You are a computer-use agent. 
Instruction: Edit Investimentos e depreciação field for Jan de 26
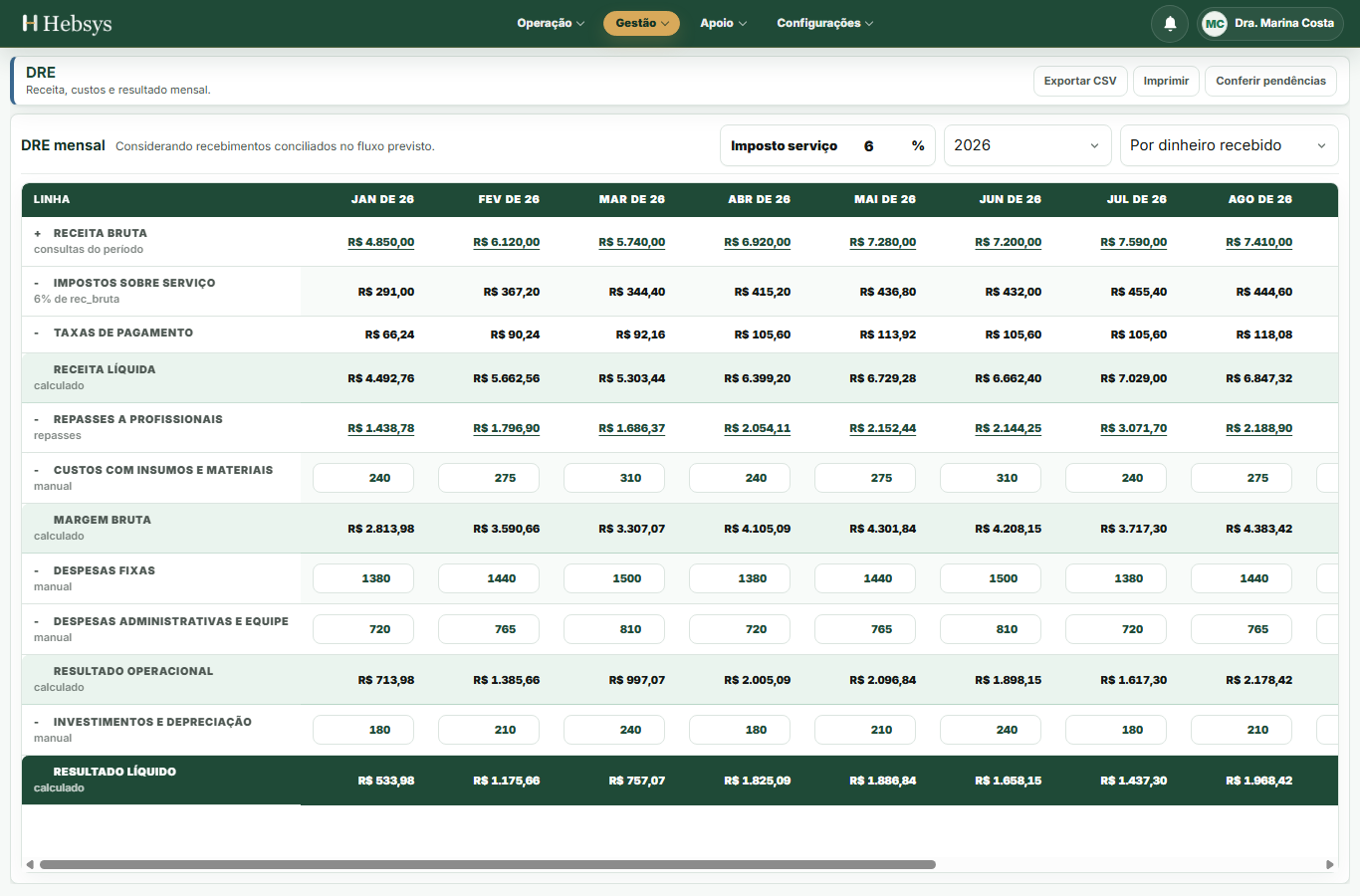pyautogui.click(x=363, y=730)
